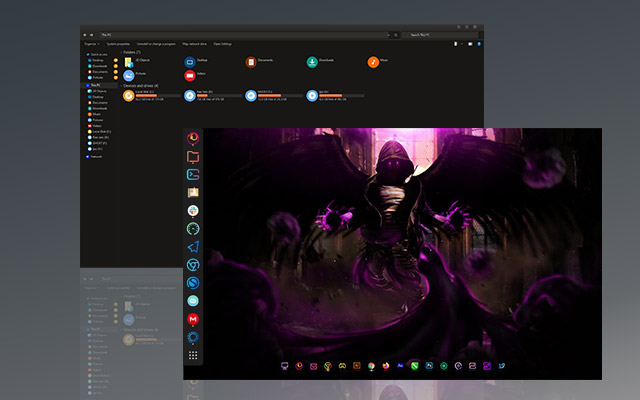The height and width of the screenshot is (400, 640).
Task: Click Open Settings in the Explorer toolbar
Action: [222, 44]
